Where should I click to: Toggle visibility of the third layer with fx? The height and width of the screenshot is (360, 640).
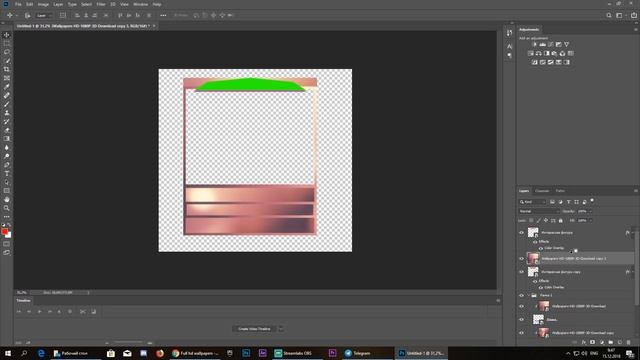pos(521,272)
